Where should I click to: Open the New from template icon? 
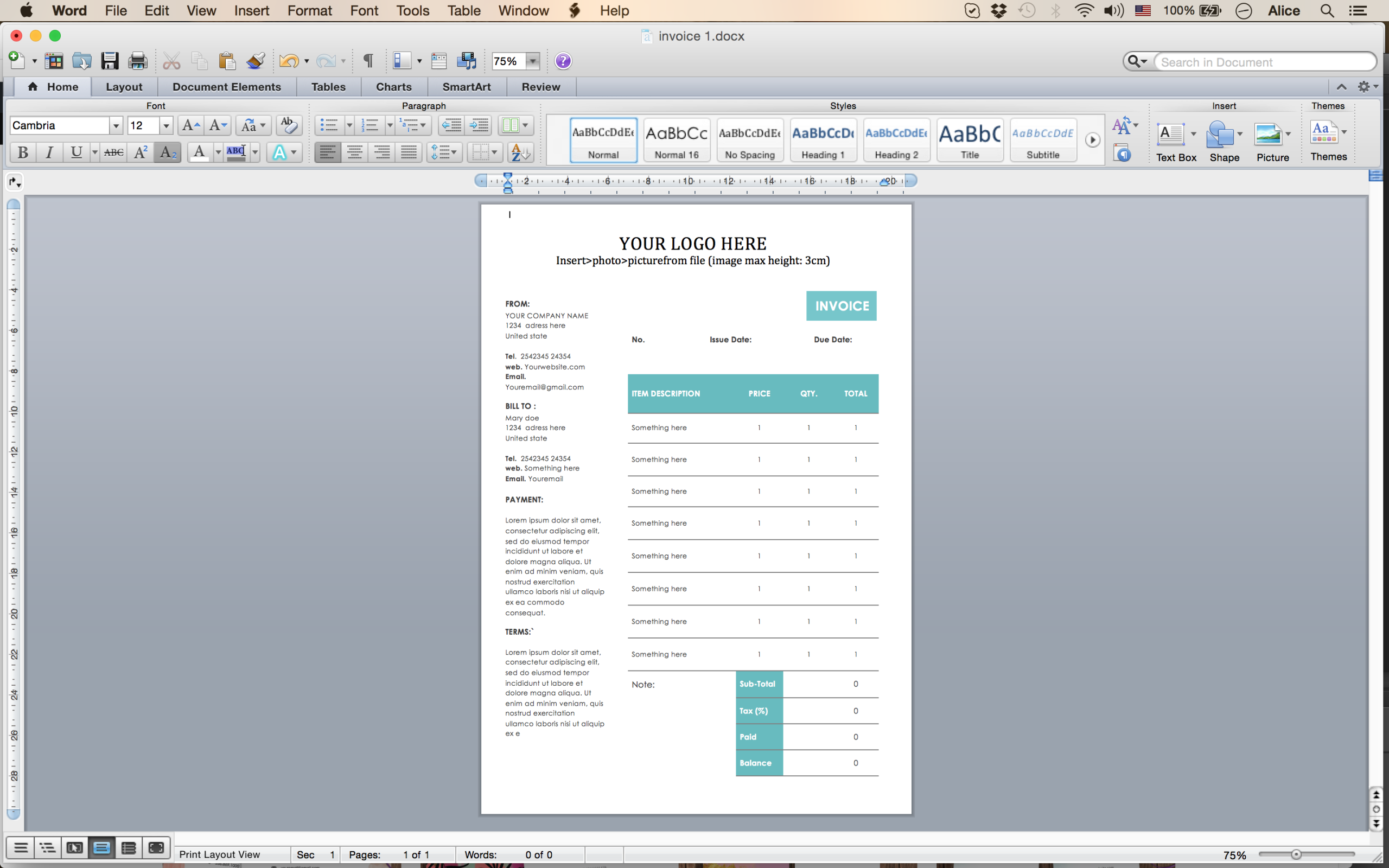coord(54,61)
